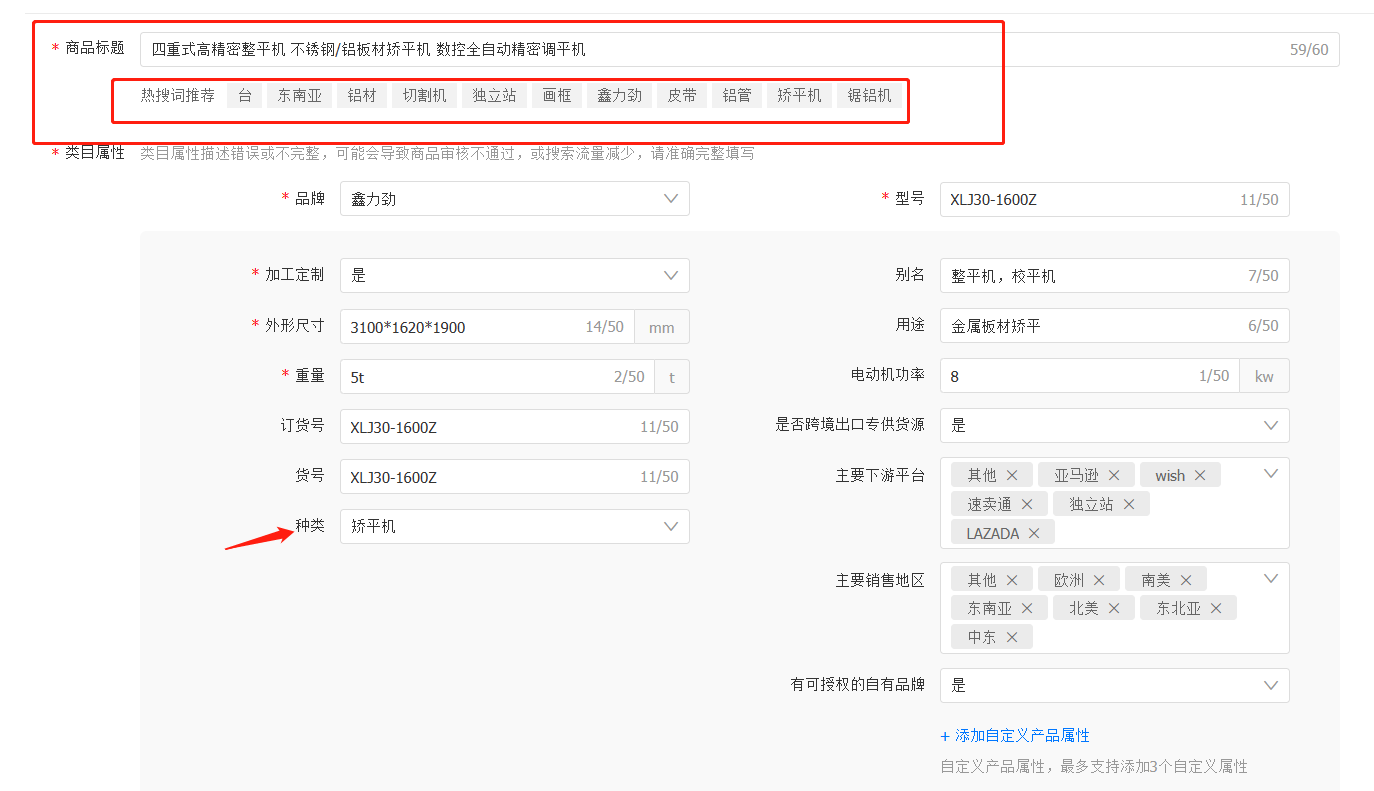Remove the 亚马逊 platform tag

point(1114,475)
